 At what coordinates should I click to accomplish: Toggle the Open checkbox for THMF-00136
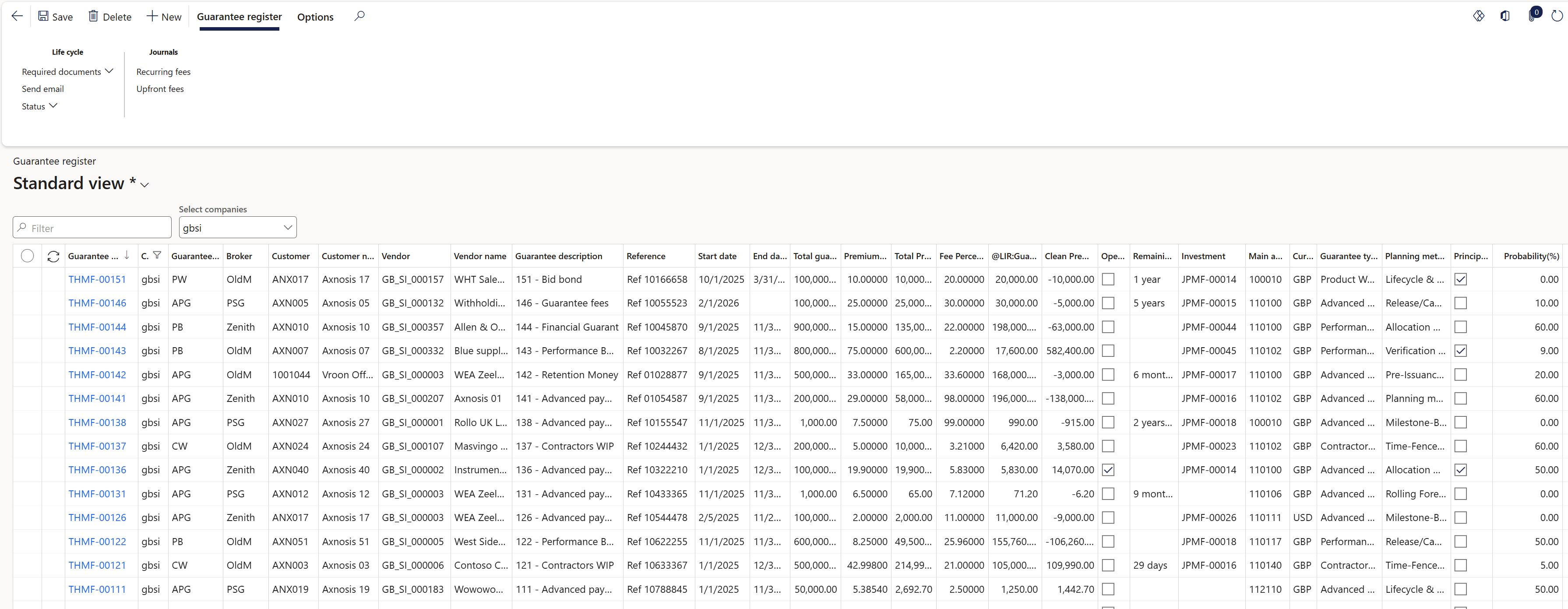tap(1108, 470)
